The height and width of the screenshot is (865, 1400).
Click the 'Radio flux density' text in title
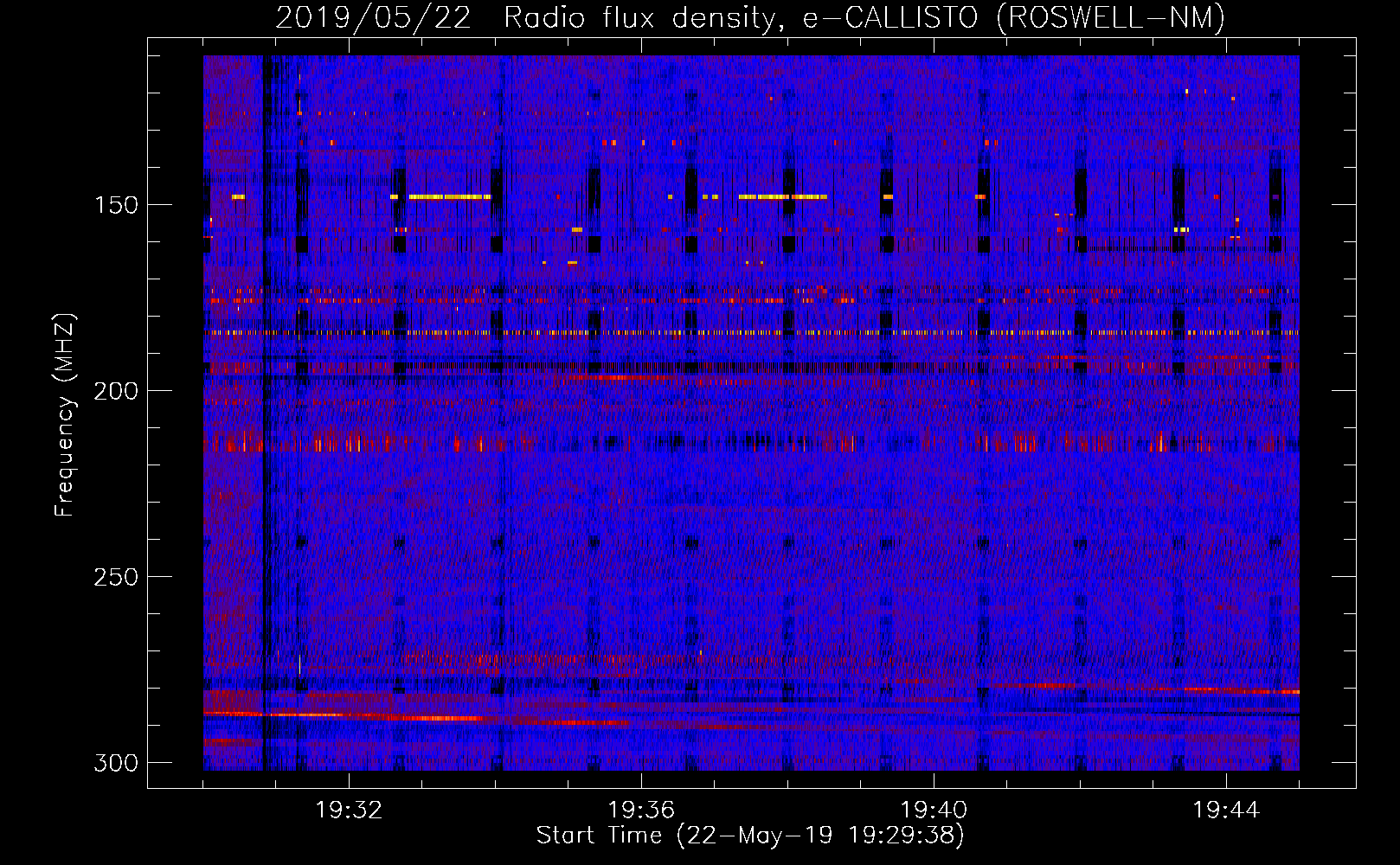(x=639, y=17)
